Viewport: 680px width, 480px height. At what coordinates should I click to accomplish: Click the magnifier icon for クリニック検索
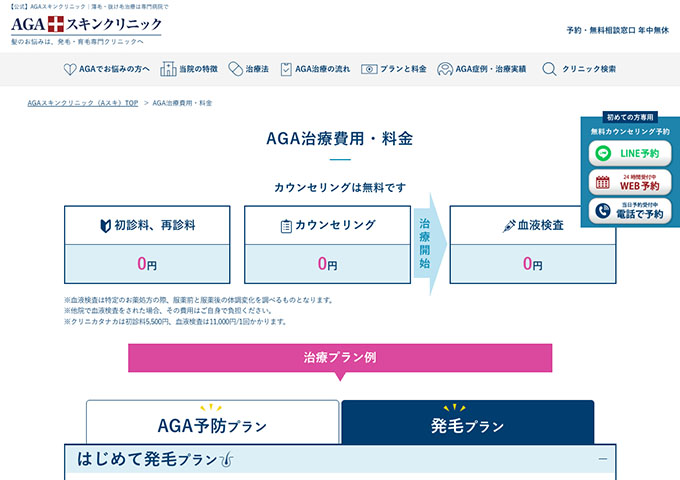549,69
